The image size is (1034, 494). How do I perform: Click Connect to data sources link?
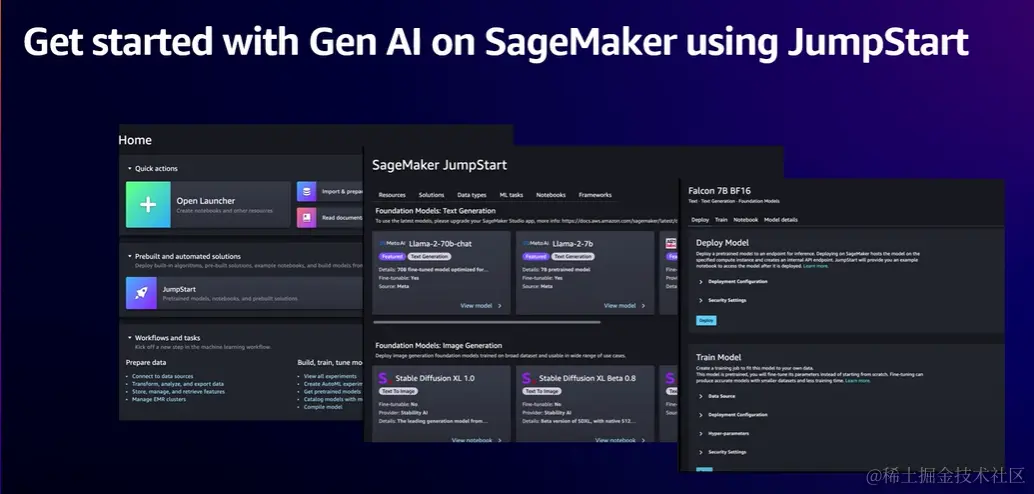point(163,376)
